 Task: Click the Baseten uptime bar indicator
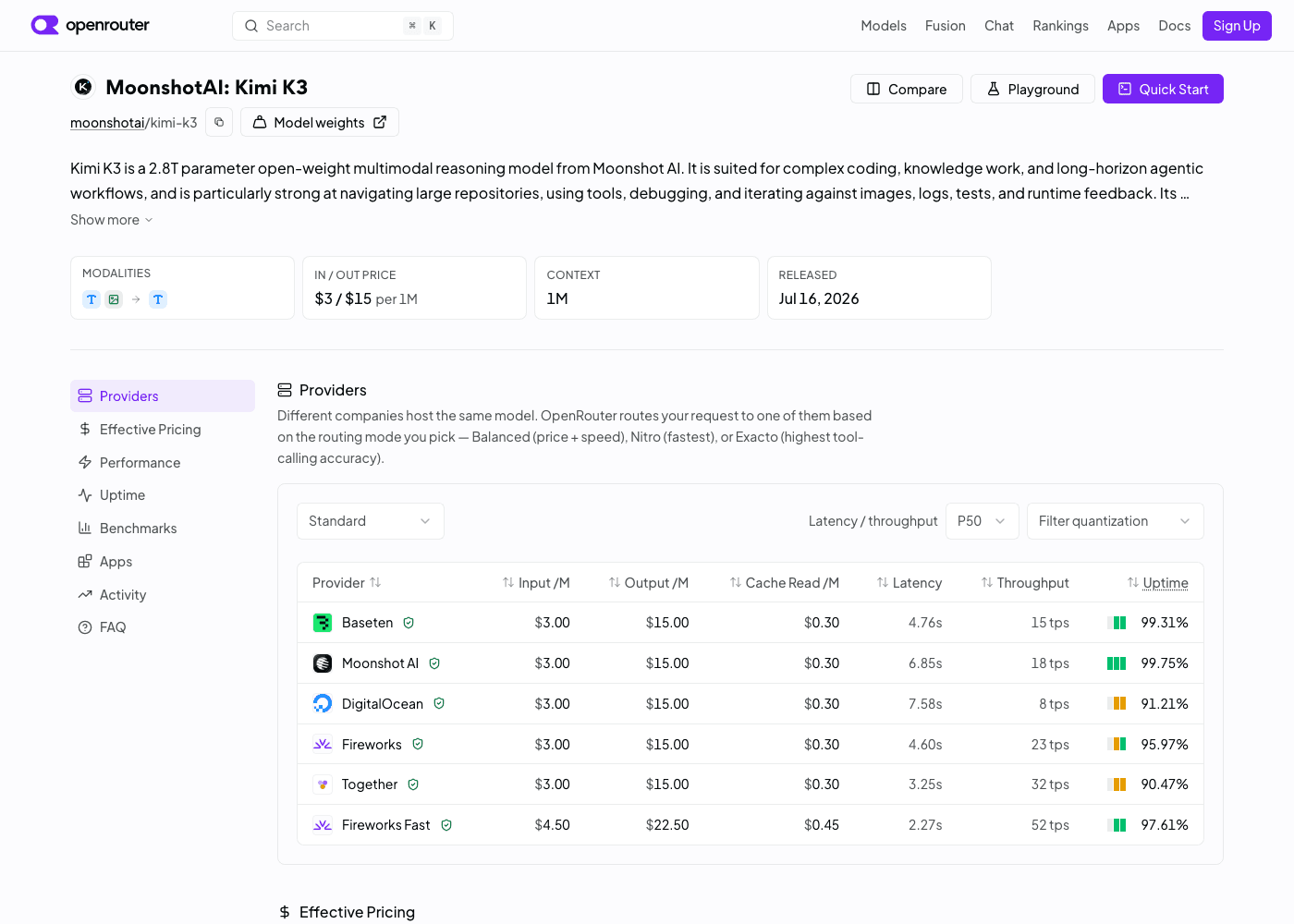coord(1117,623)
